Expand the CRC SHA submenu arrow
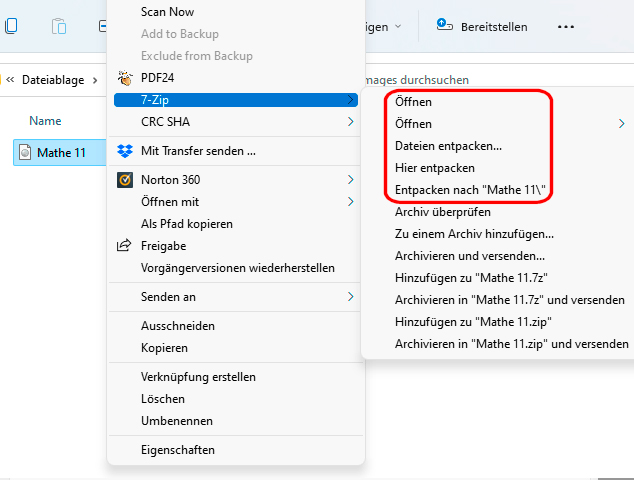The image size is (634, 480). [350, 122]
